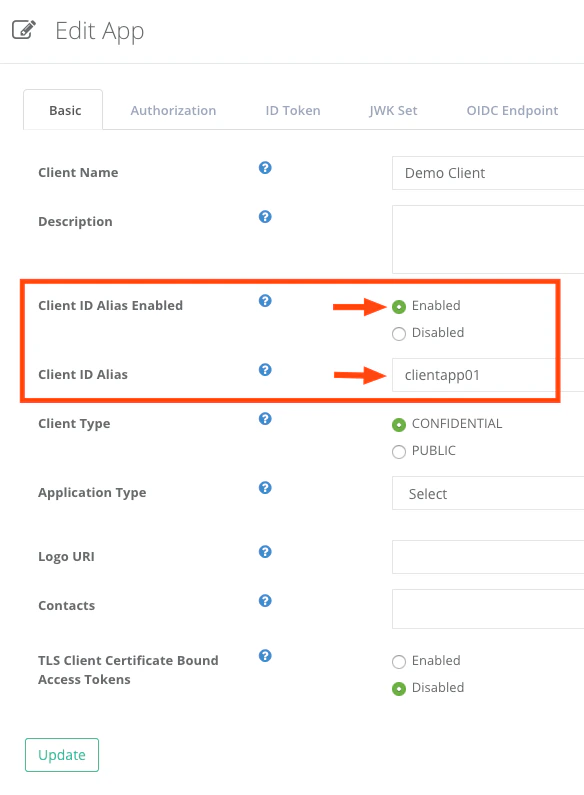Open the Contacts help icon
The height and width of the screenshot is (795, 584).
coord(265,601)
